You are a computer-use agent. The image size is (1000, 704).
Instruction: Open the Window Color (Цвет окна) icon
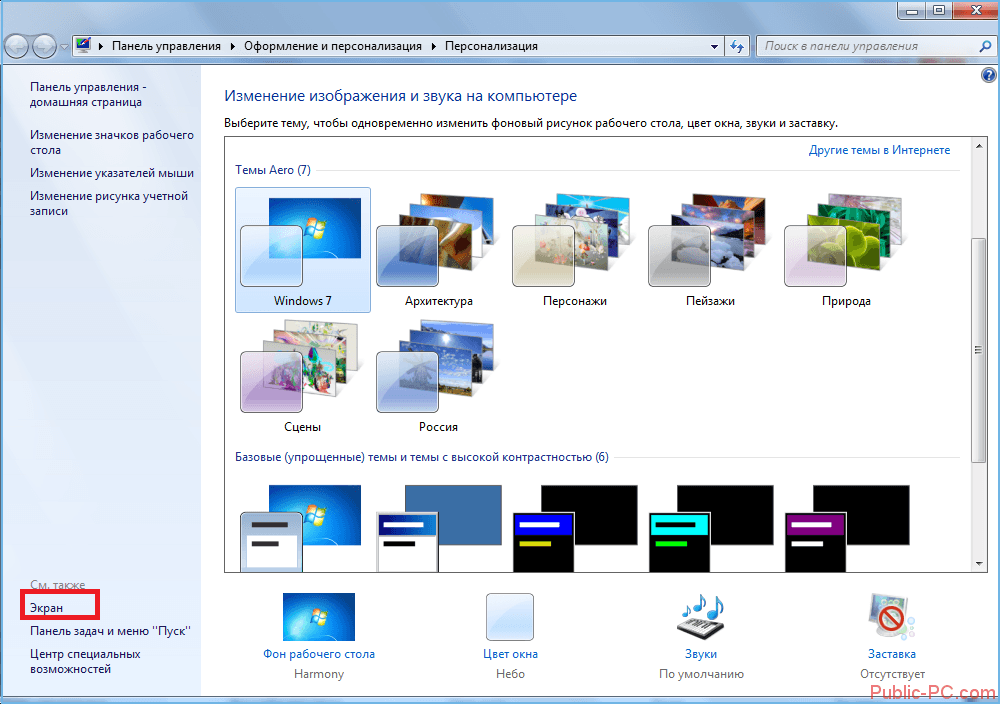pyautogui.click(x=509, y=617)
